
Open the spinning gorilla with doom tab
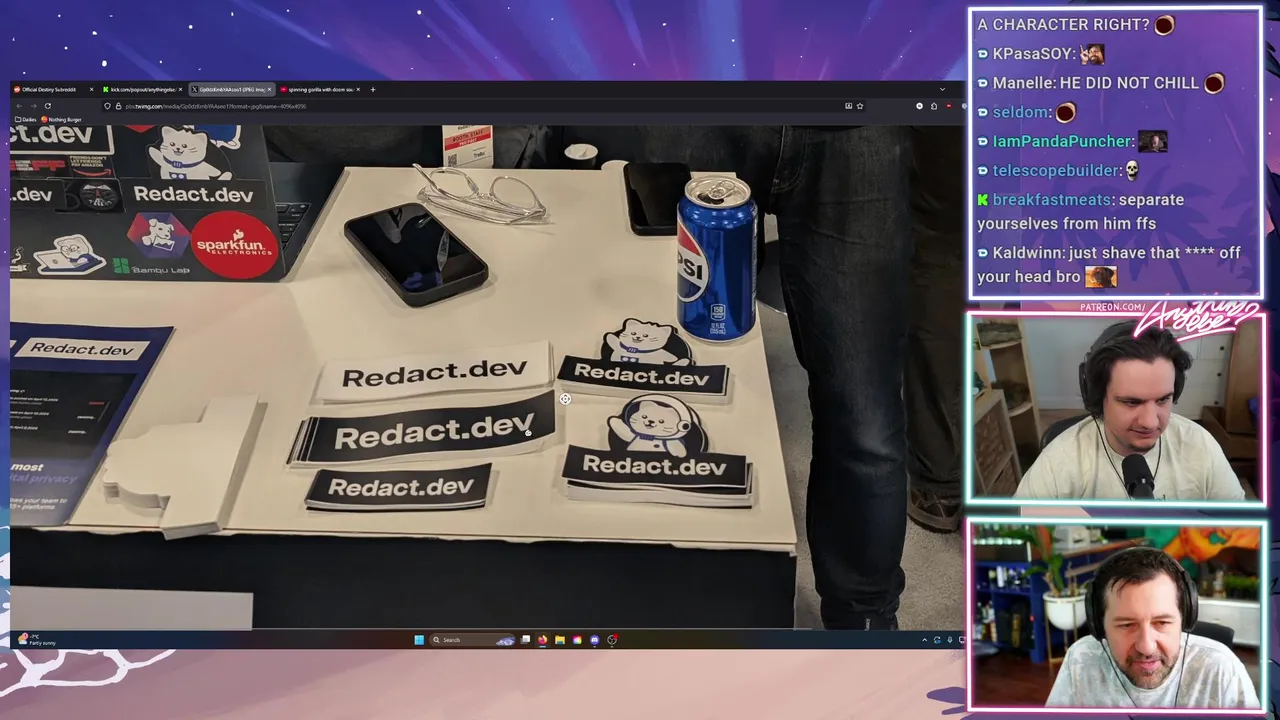(x=322, y=90)
